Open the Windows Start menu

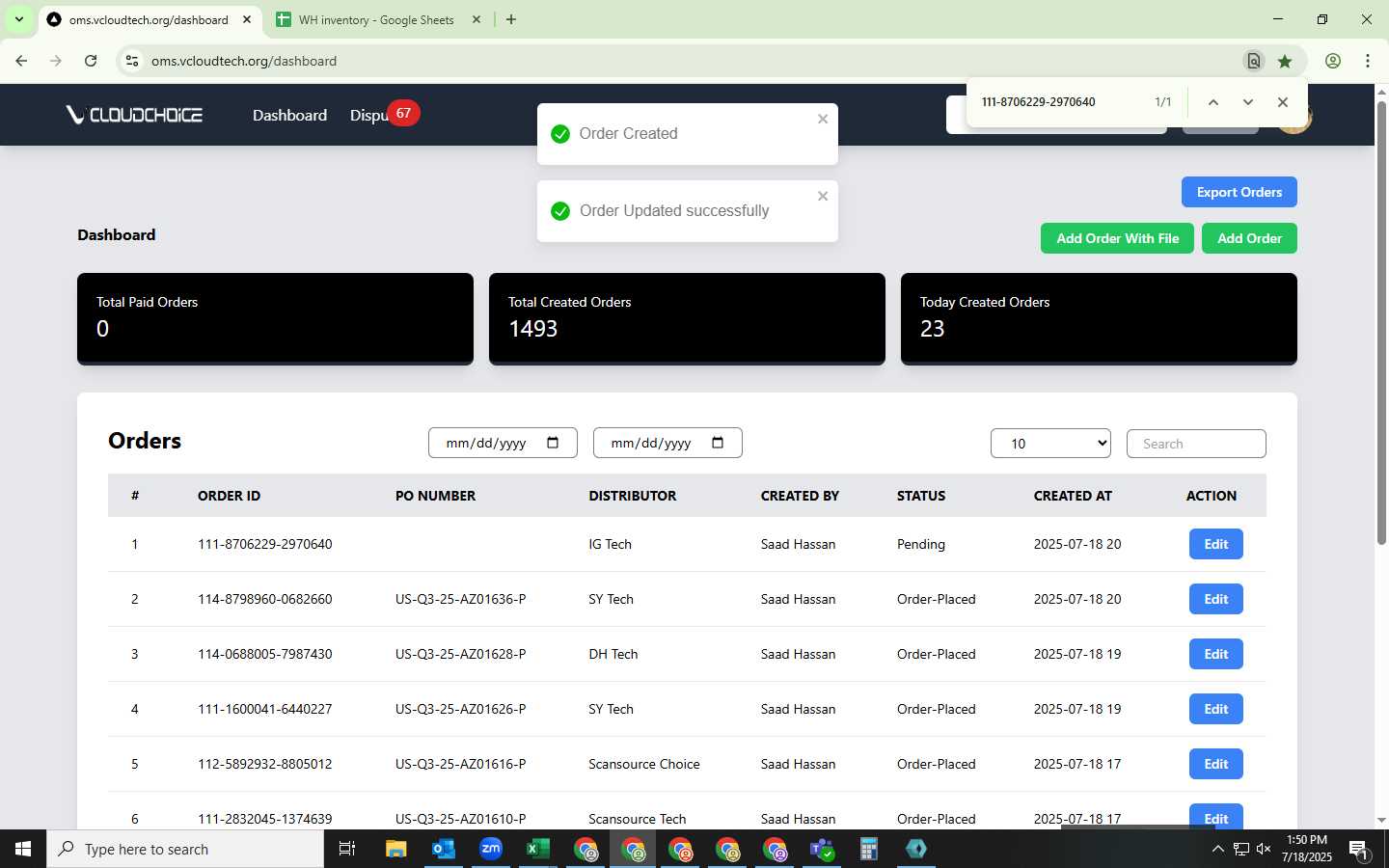(23, 849)
